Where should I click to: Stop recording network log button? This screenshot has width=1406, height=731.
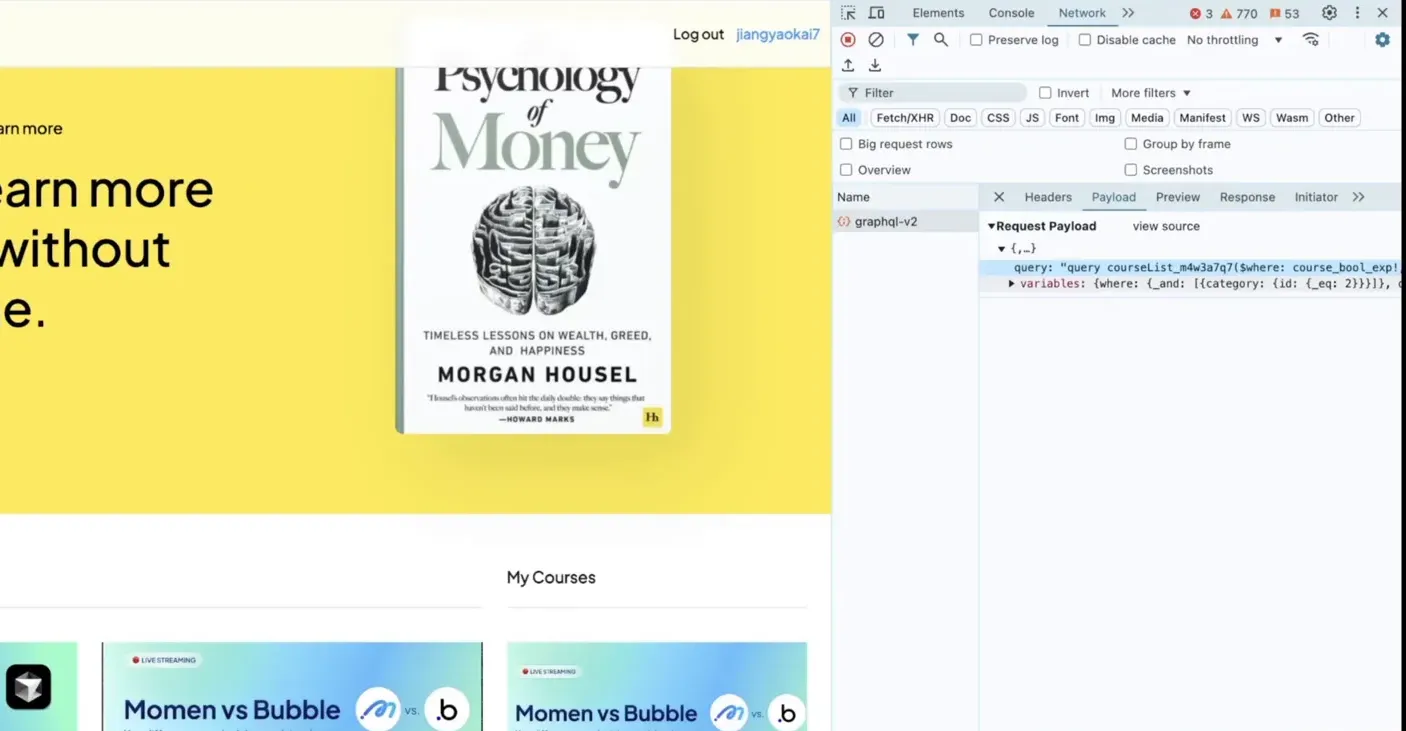(x=848, y=40)
